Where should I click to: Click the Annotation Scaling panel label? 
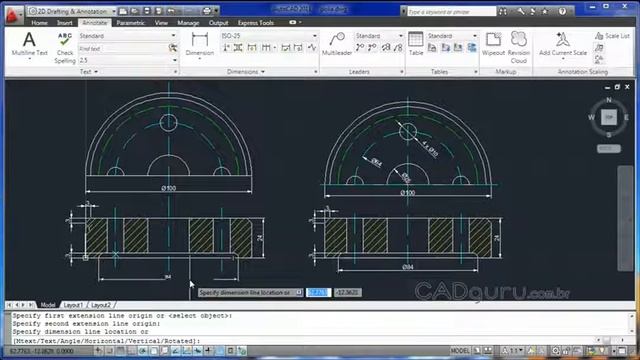coord(582,72)
